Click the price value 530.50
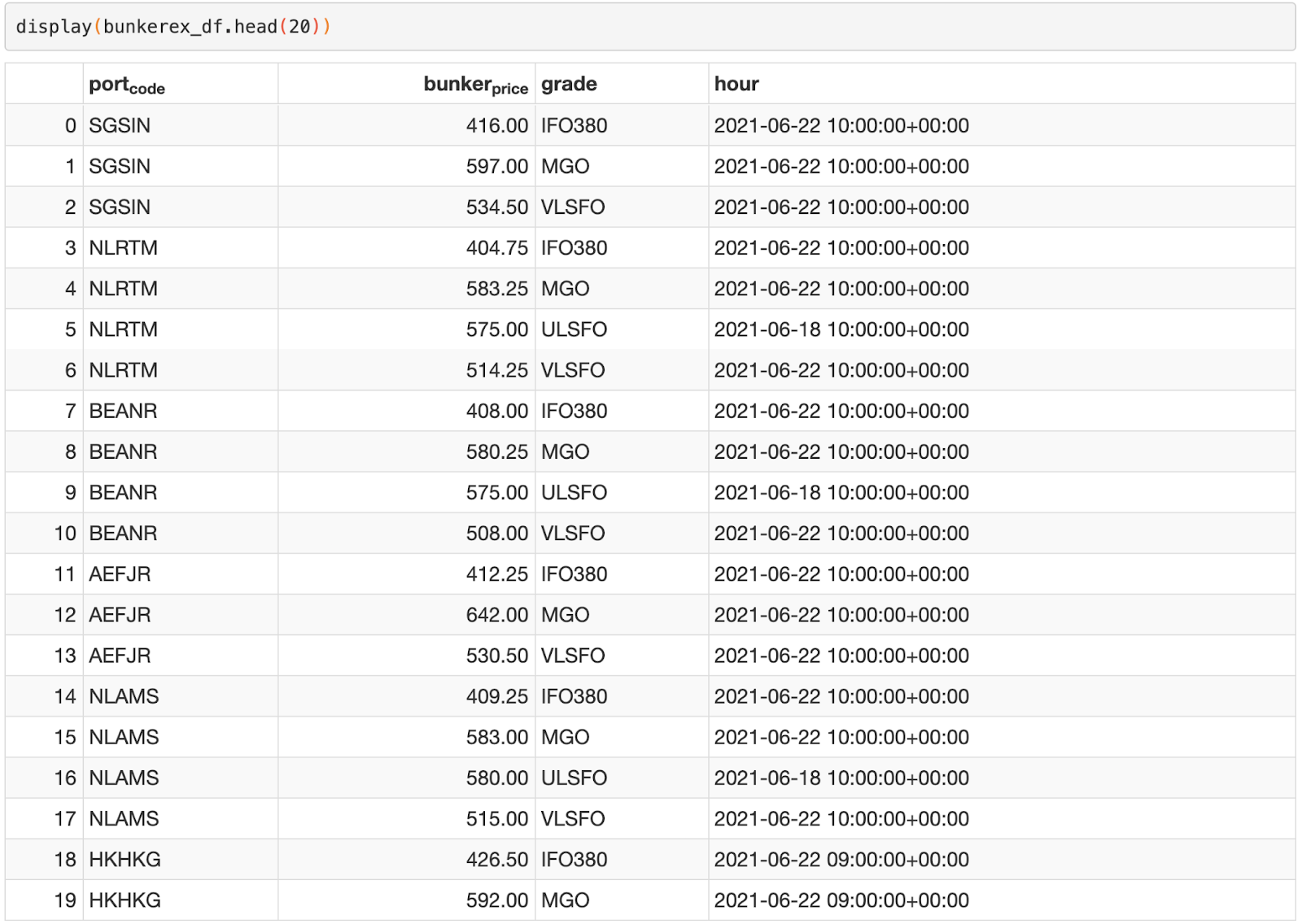Viewport: 1302px width, 924px height. (x=497, y=656)
